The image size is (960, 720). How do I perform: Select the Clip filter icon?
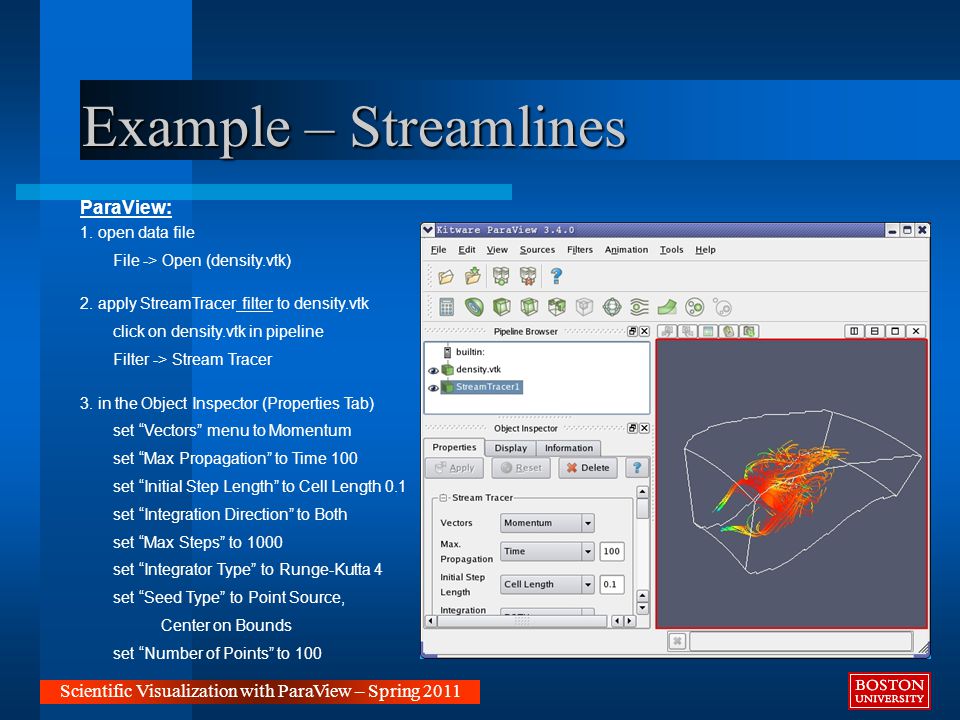(501, 307)
